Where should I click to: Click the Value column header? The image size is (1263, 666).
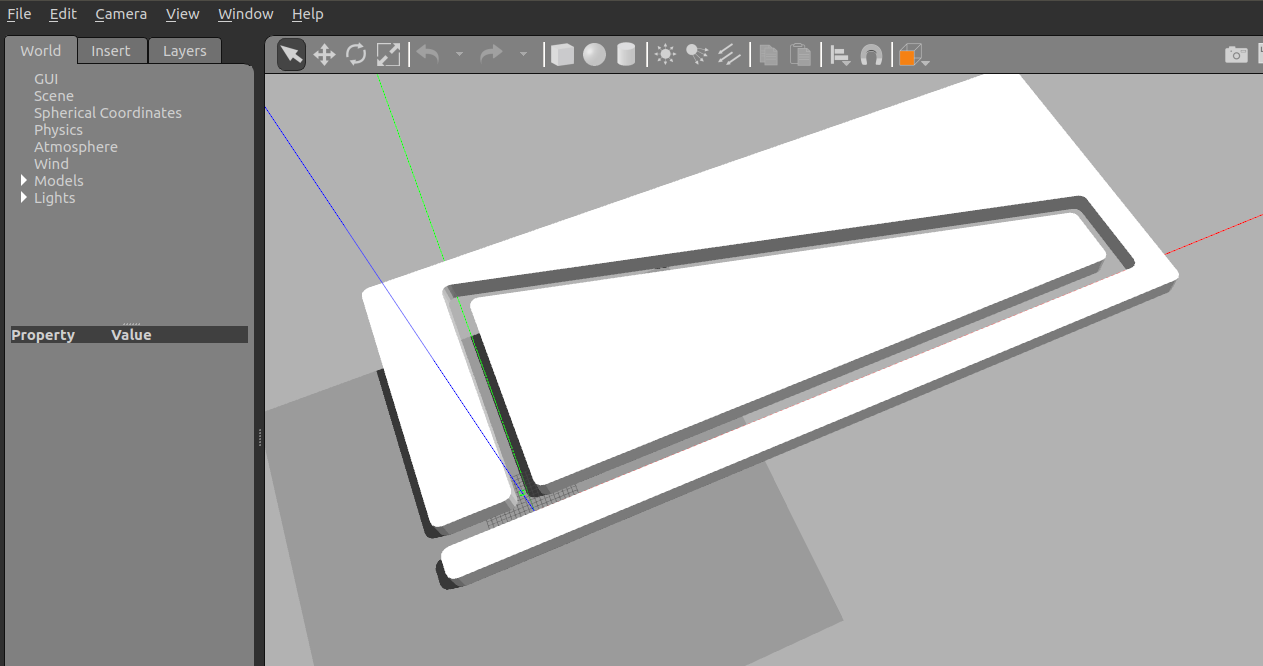pos(131,335)
